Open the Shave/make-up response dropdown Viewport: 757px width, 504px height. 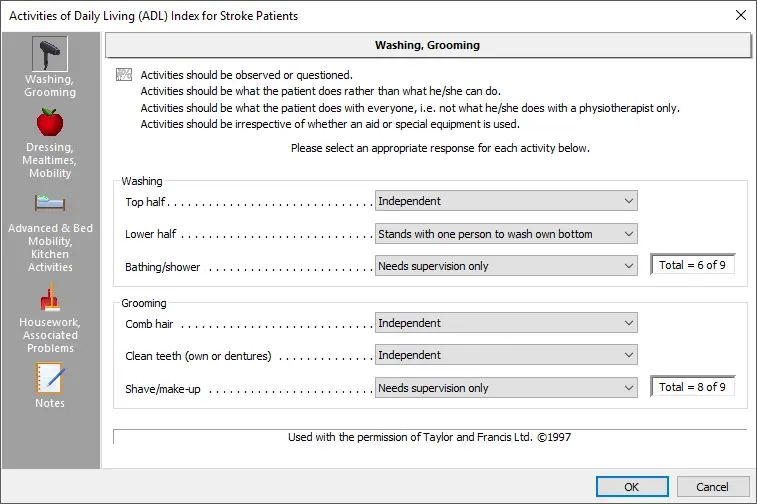[506, 388]
